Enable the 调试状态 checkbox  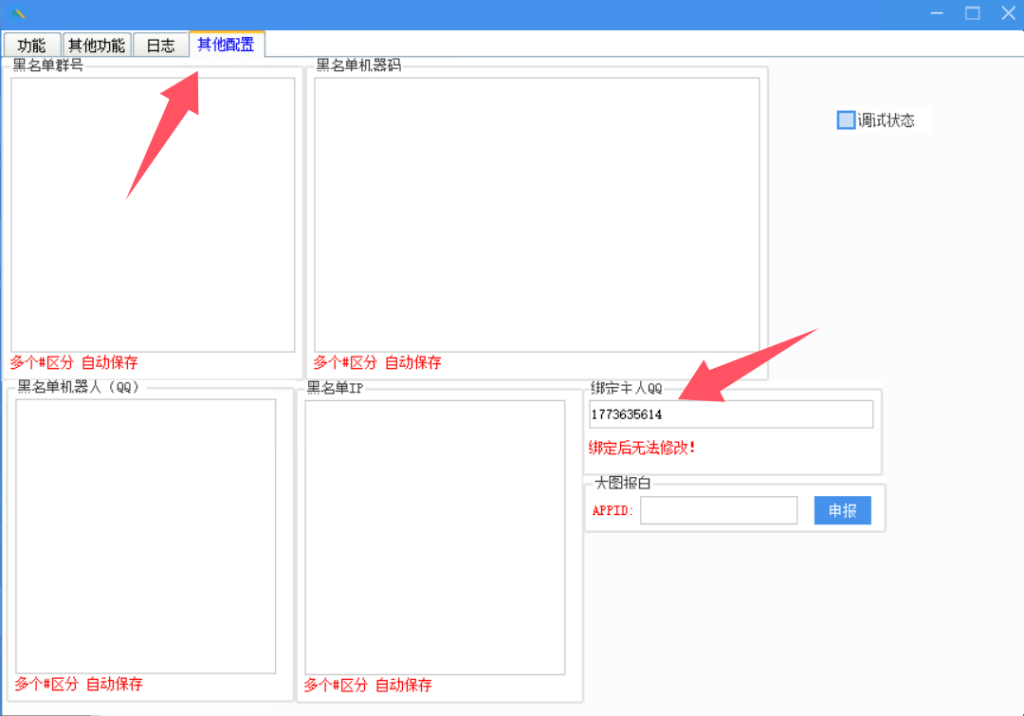846,120
